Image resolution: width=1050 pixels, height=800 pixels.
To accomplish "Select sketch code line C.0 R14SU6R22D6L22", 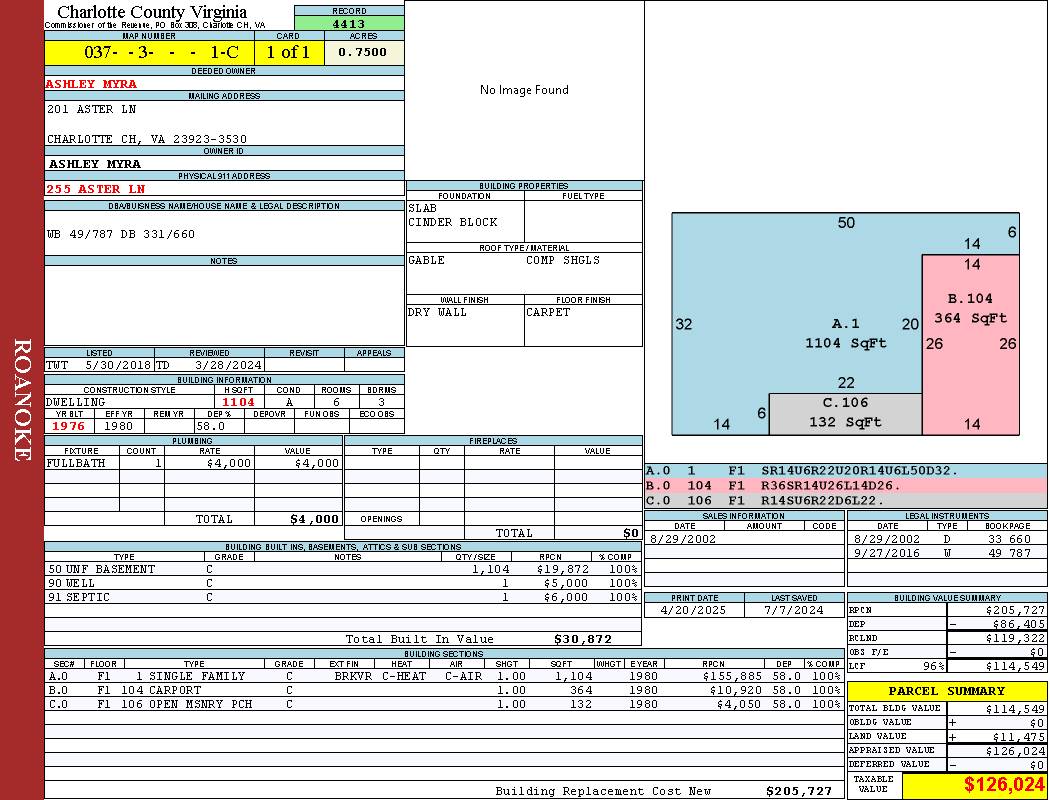I will [846, 501].
